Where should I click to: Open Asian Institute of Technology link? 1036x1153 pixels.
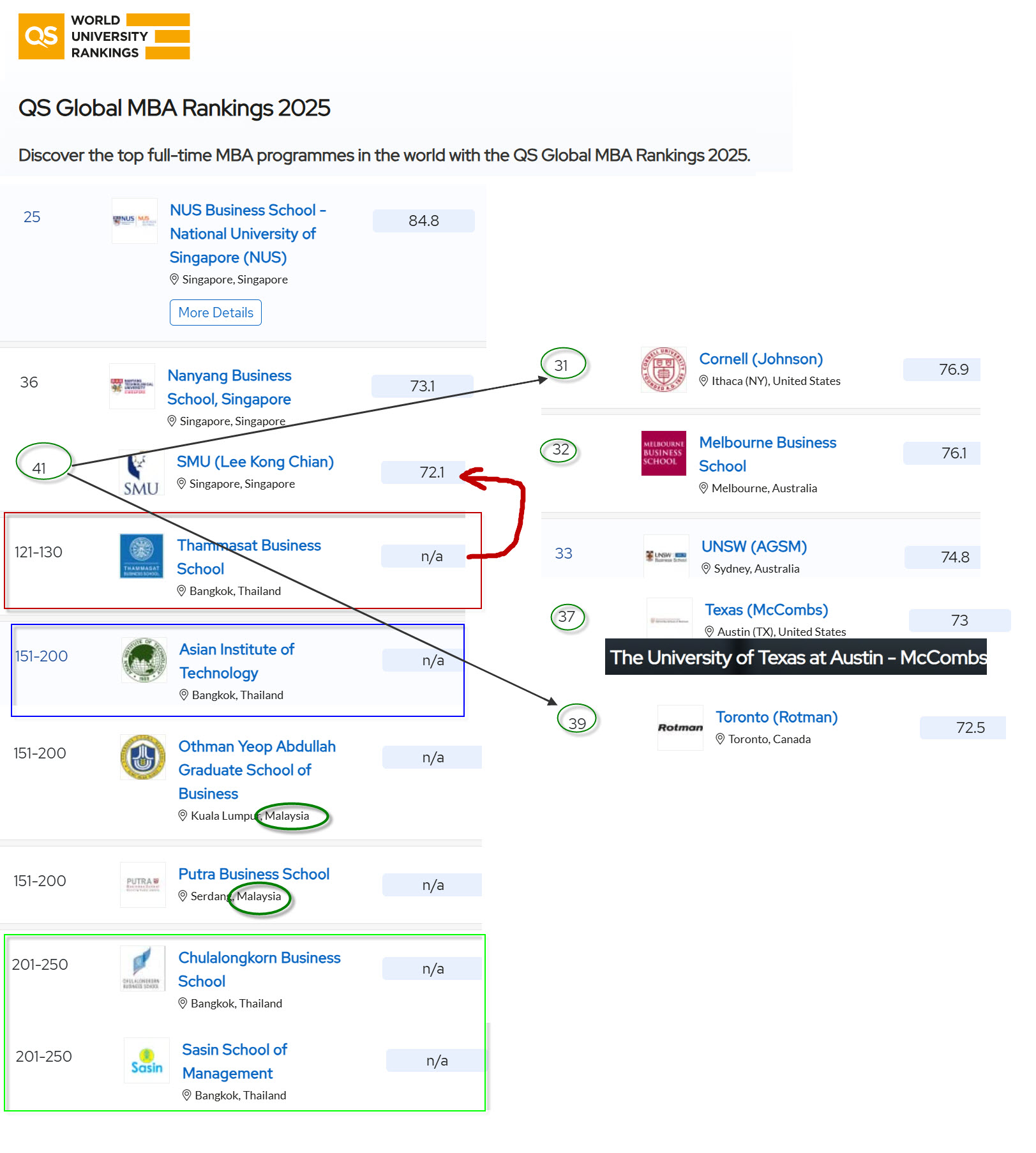[237, 661]
